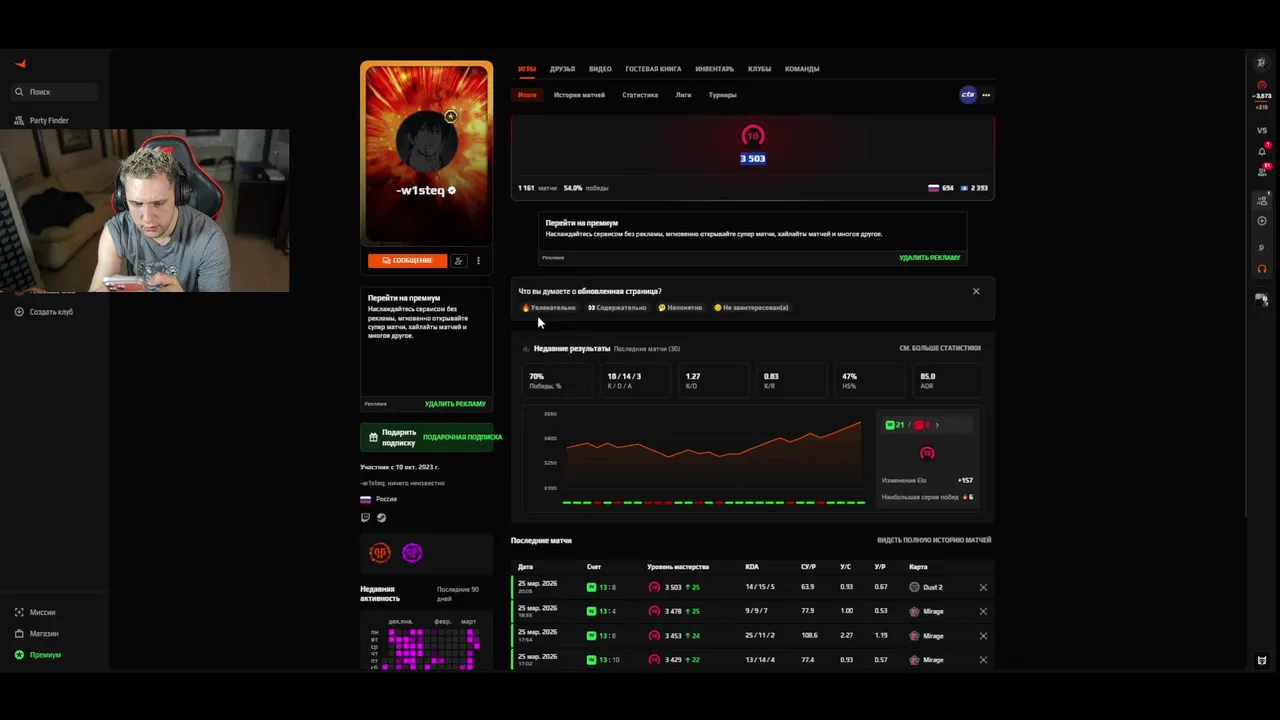Image resolution: width=1280 pixels, height=720 pixels.
Task: Click the purple GG badge icon
Action: click(x=412, y=552)
